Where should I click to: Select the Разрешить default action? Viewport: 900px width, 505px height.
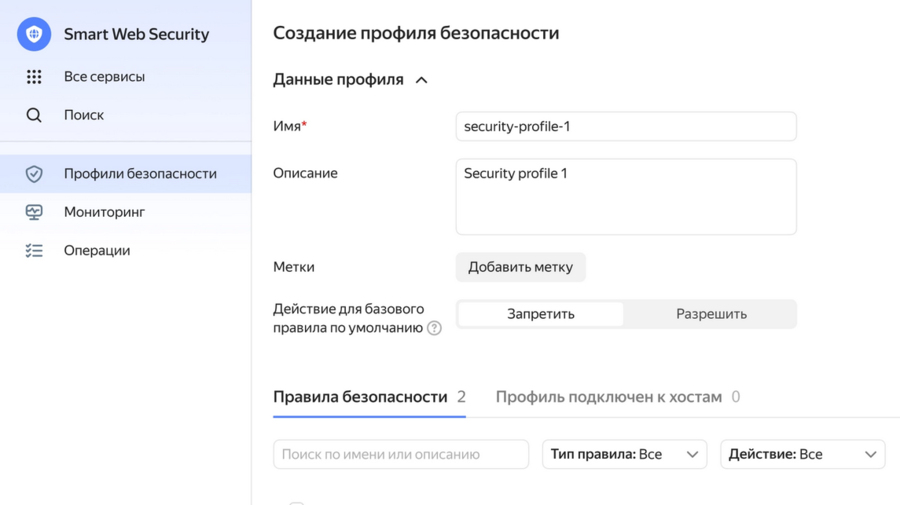tap(711, 314)
